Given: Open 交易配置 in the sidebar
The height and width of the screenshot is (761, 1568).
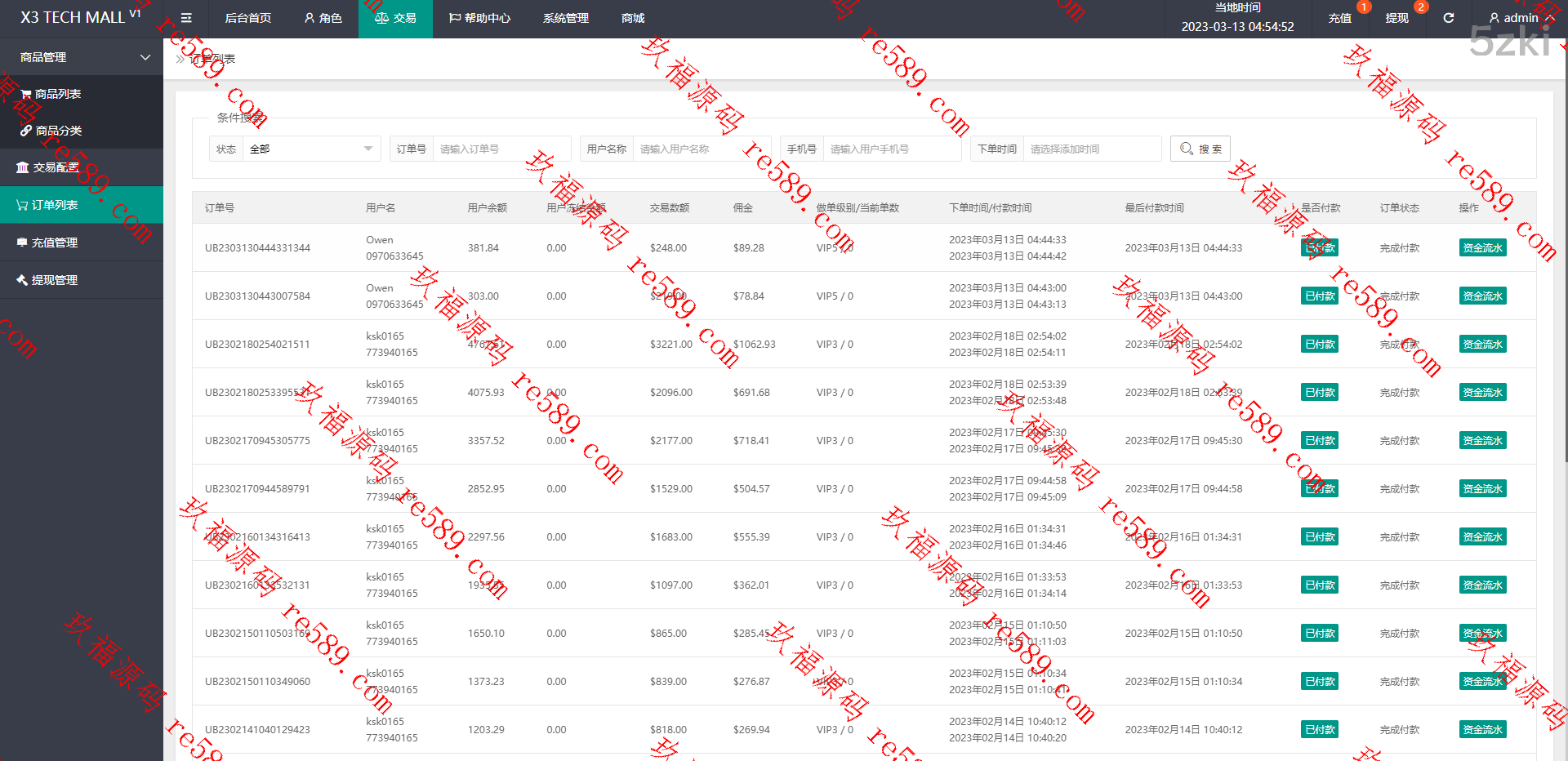Looking at the screenshot, I should coord(56,167).
